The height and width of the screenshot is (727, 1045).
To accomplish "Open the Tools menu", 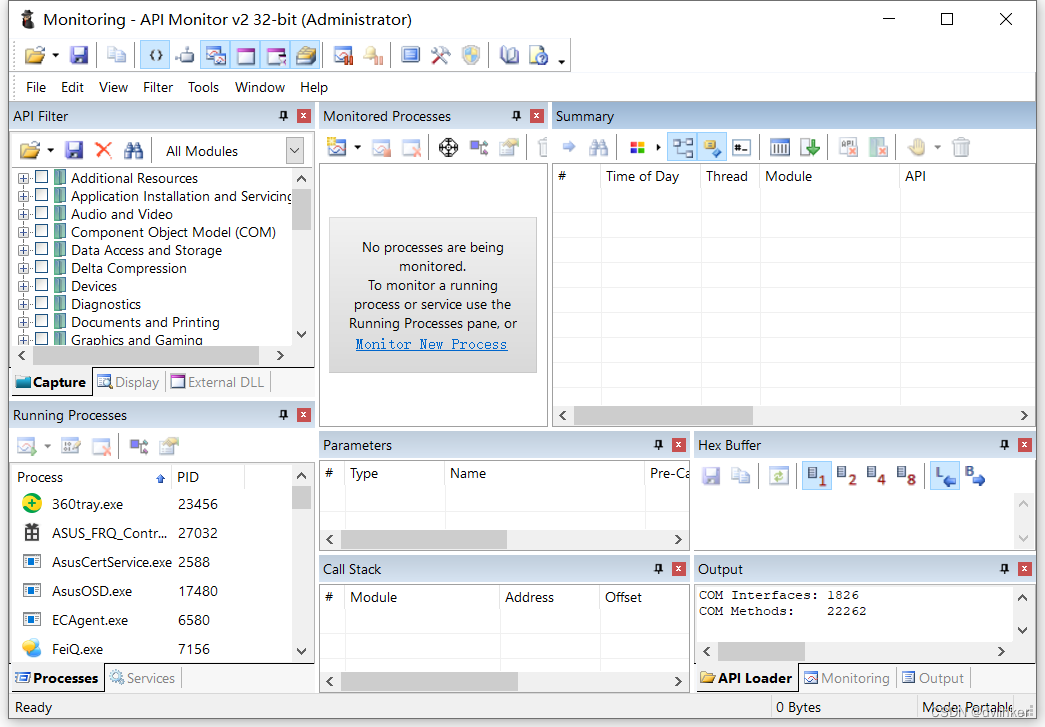I will pos(203,87).
